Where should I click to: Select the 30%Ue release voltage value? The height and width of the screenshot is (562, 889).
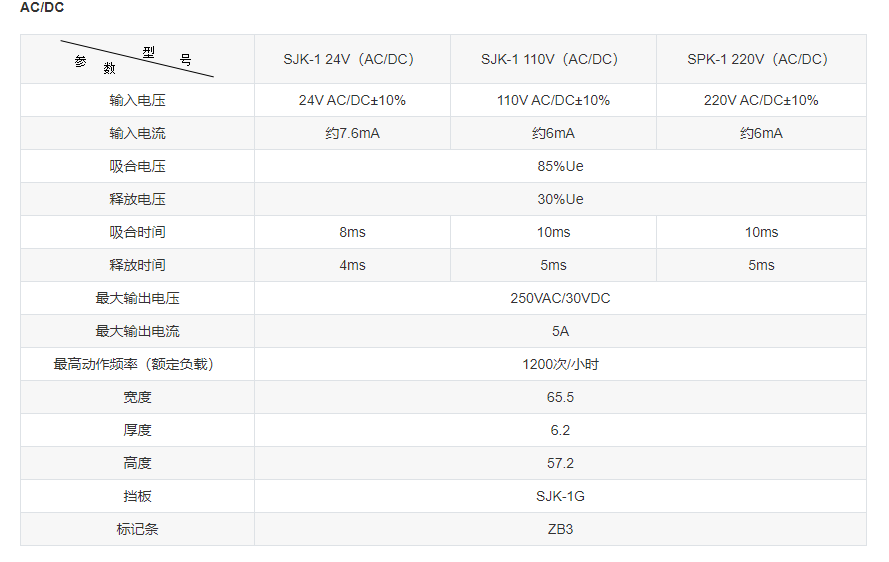pyautogui.click(x=560, y=199)
